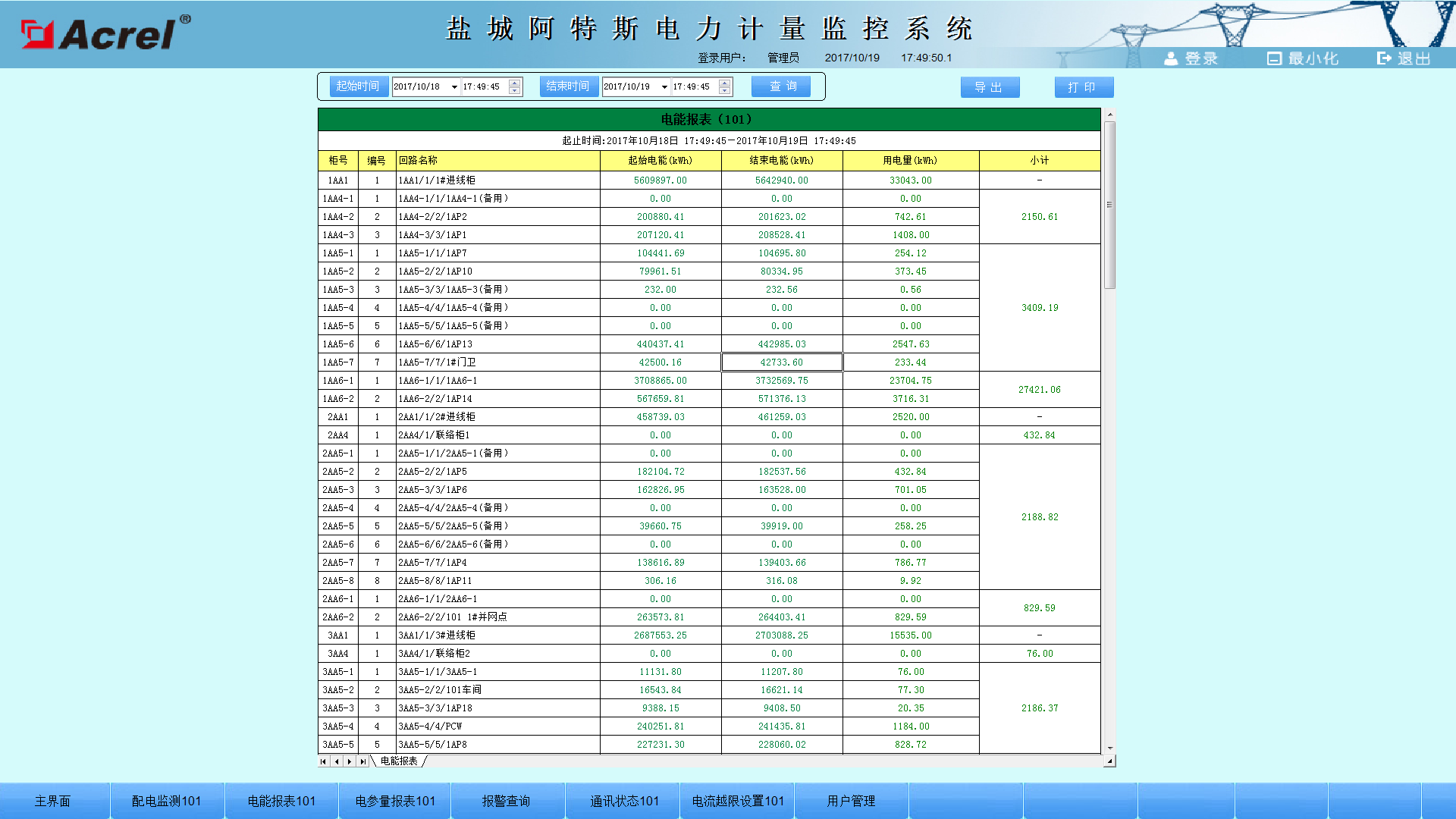Viewport: 1456px width, 819px height.
Task: Open end date dropdown 2017/10/19
Action: point(664,87)
